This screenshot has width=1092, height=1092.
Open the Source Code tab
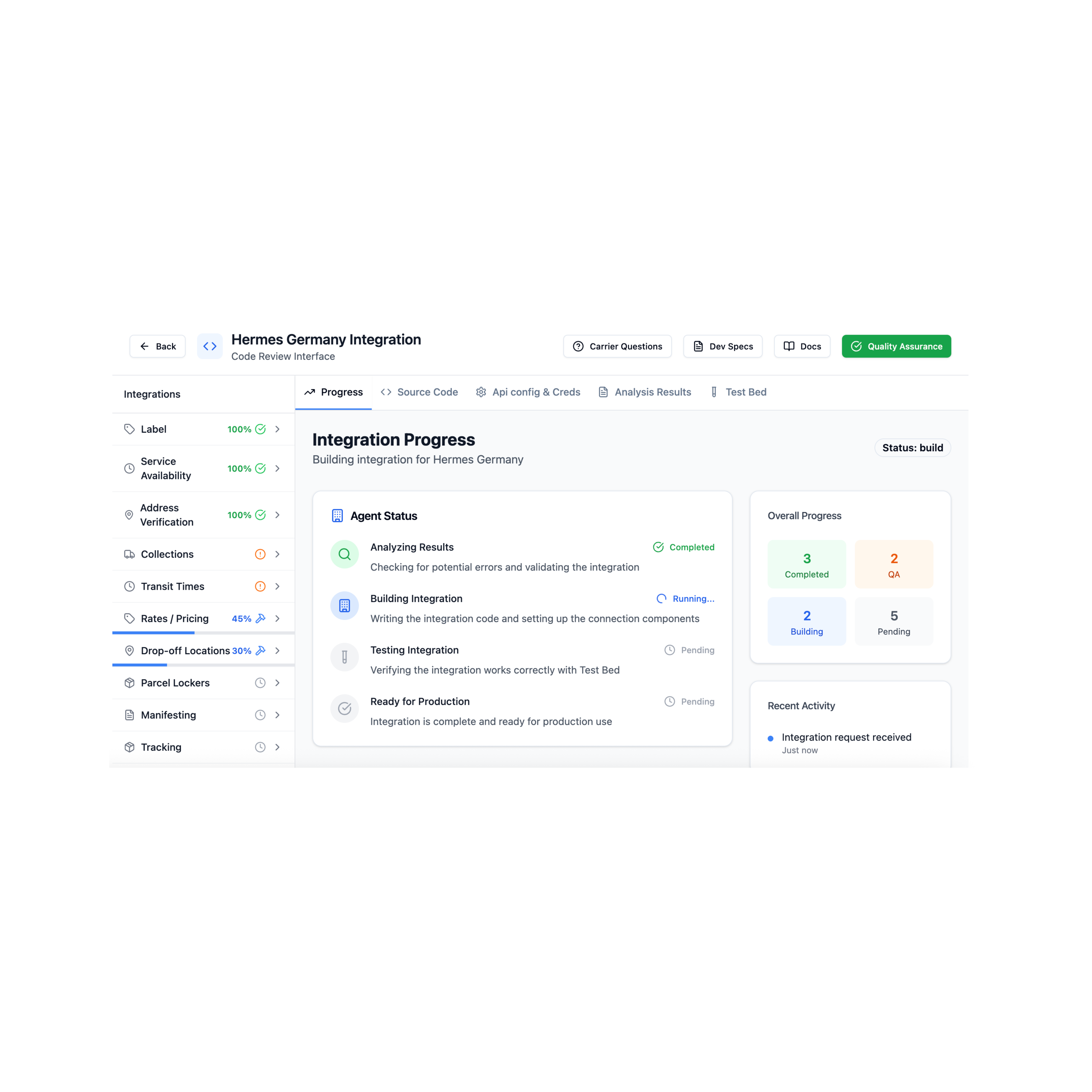coord(419,392)
